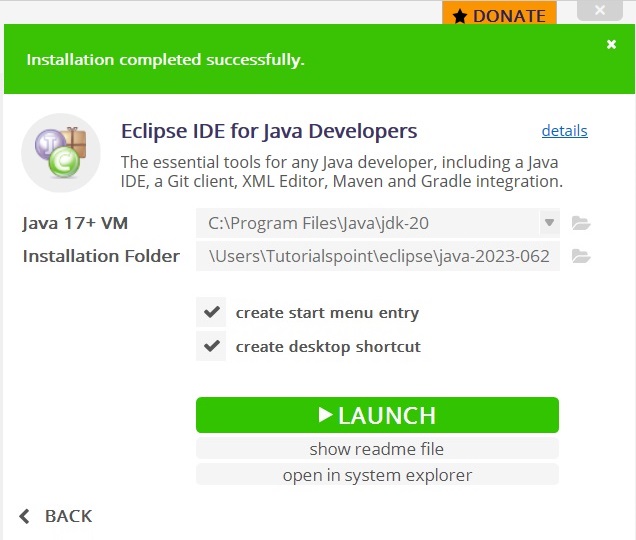
Task: Browse folder for Java VM location
Action: pos(581,223)
